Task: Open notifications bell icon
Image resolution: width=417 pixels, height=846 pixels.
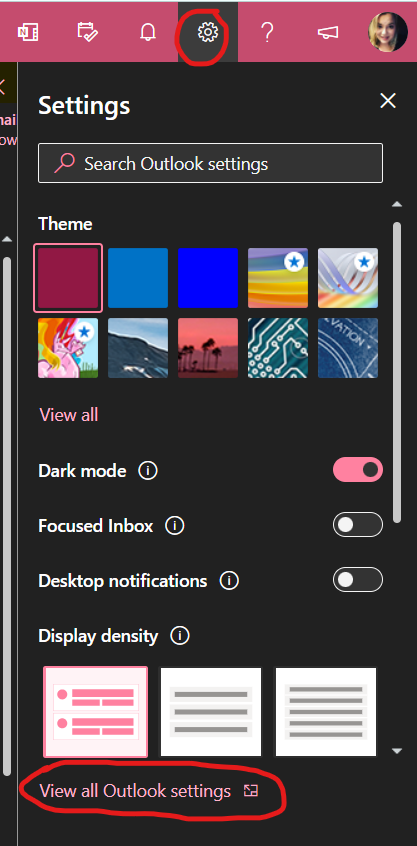Action: click(147, 32)
